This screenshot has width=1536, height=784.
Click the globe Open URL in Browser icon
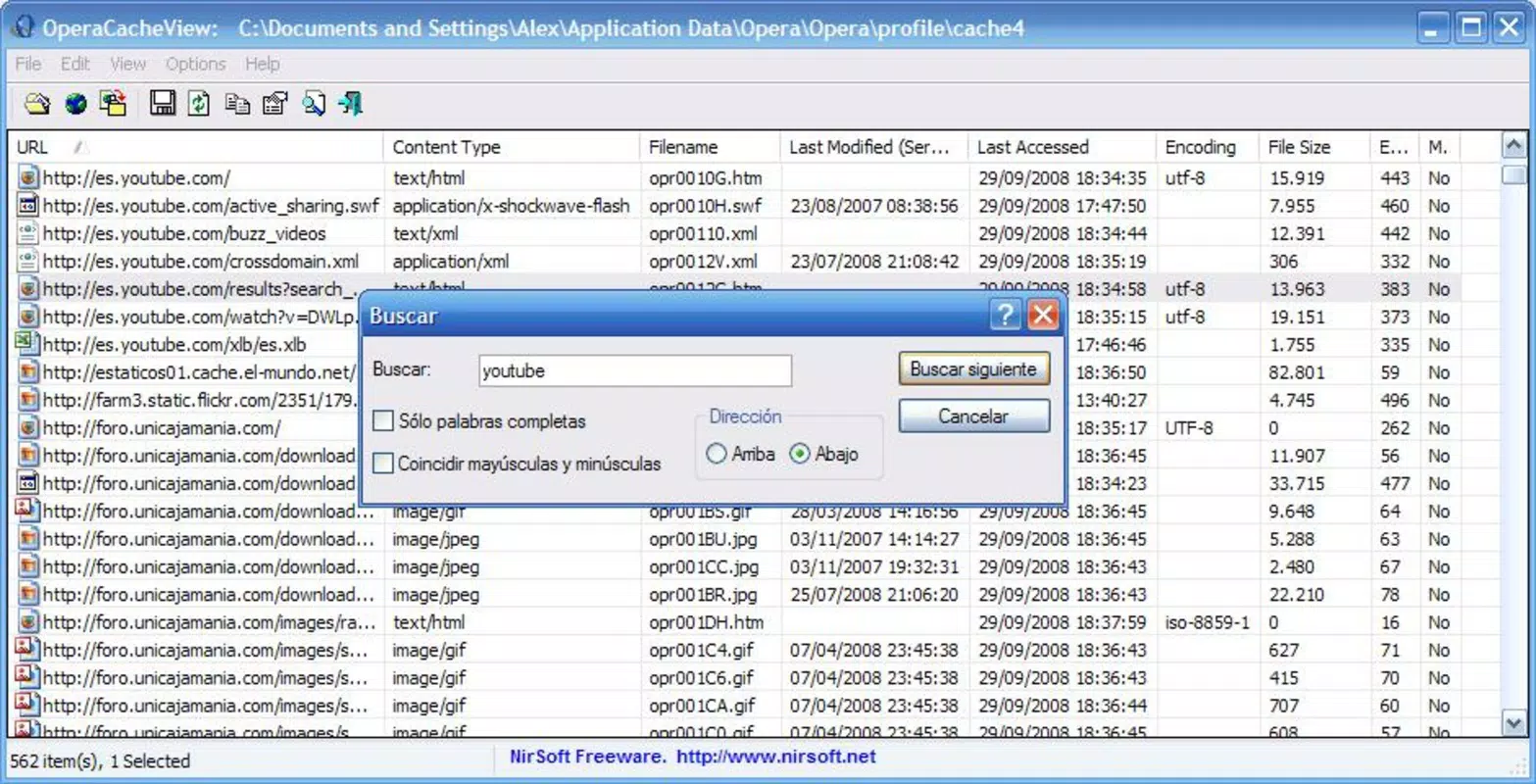point(75,104)
